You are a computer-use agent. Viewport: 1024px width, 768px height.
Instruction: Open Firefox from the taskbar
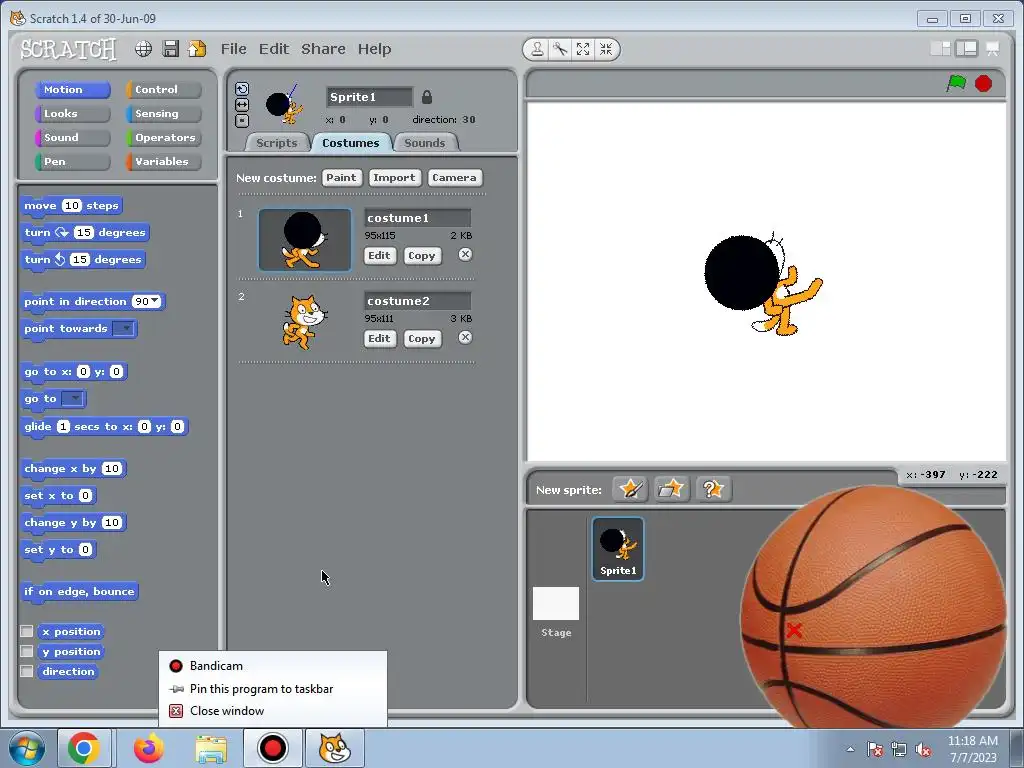149,748
